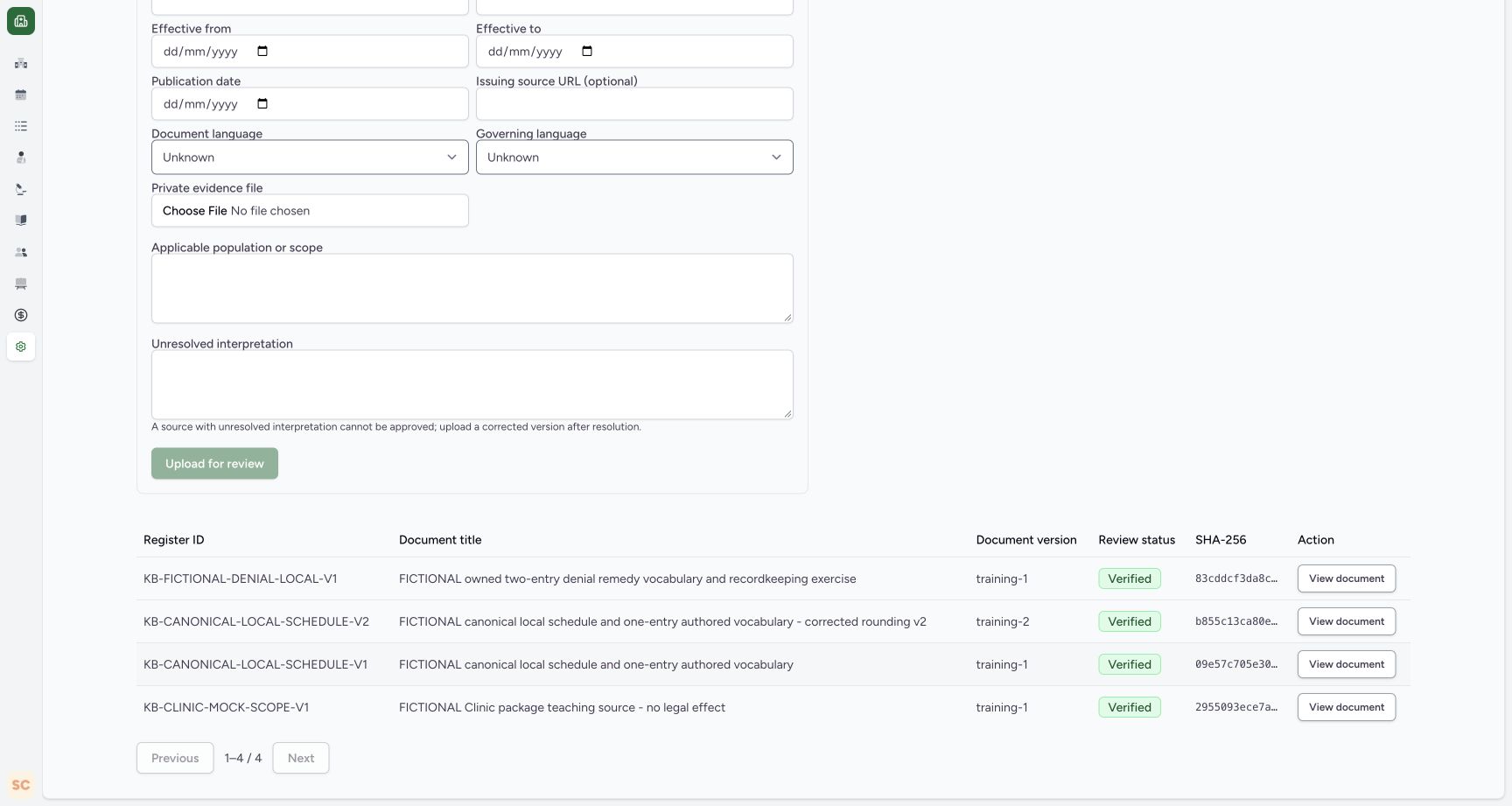Screen dimensions: 1512x806
Task: Open the settings gear sidebar icon
Action: coord(21,347)
